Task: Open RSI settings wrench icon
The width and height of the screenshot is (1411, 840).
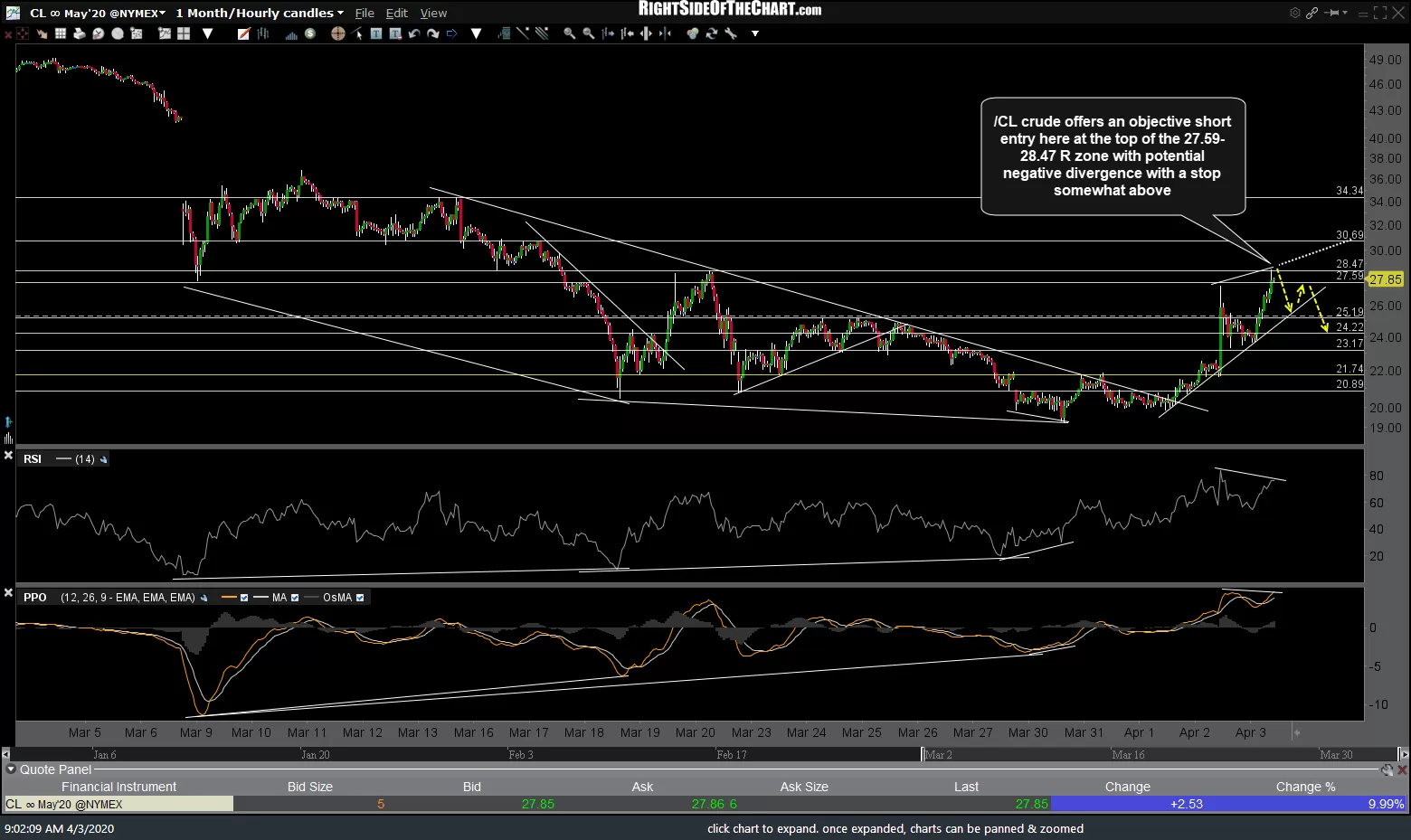Action: 103,459
